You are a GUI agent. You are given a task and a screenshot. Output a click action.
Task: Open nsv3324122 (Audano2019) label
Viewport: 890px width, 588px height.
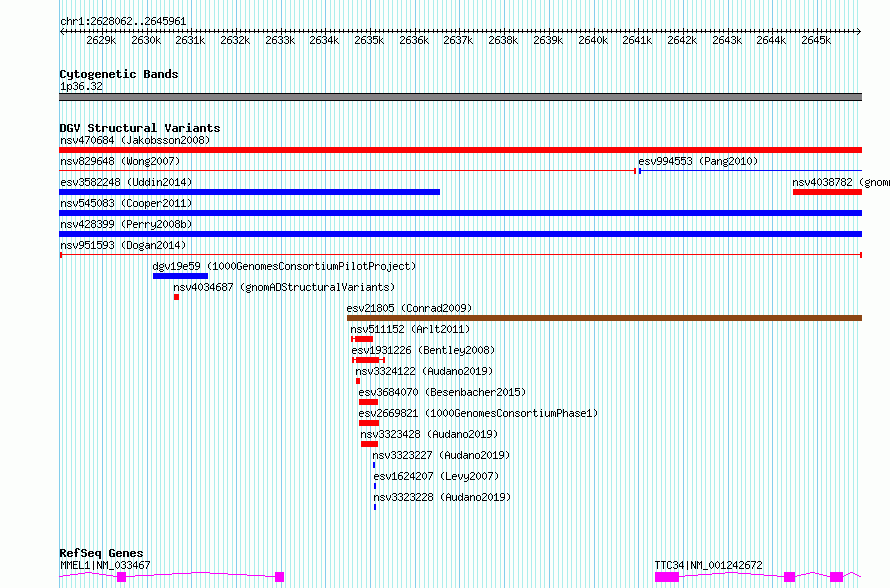click(424, 371)
